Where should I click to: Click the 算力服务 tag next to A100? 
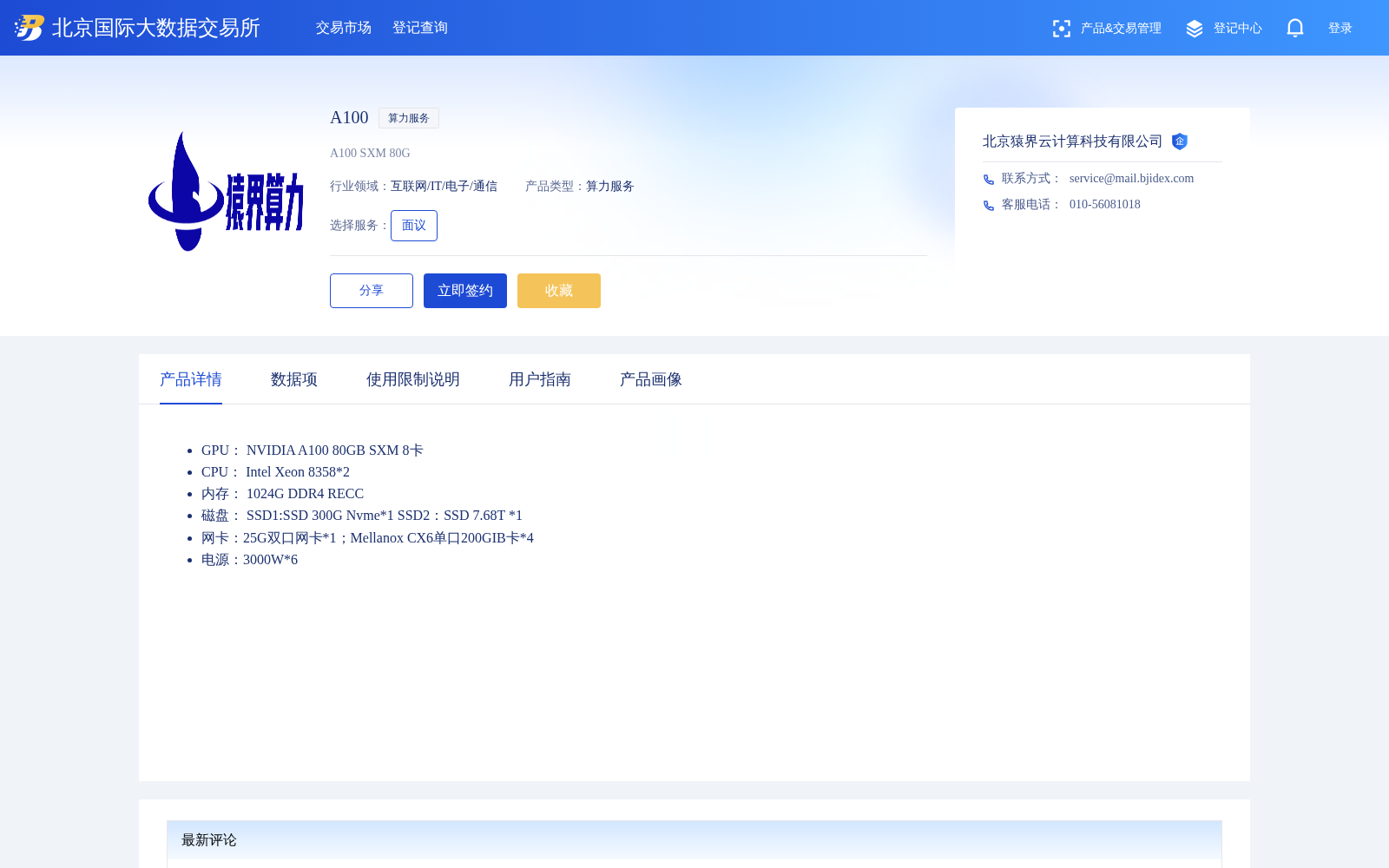point(409,118)
